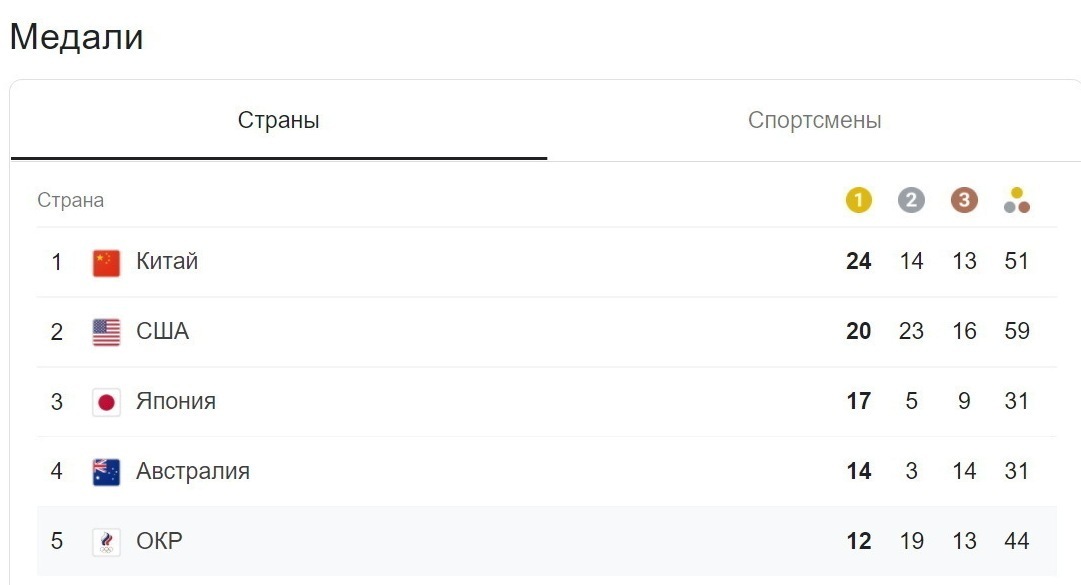Click the Japan flag icon
This screenshot has width=1081, height=585.
(x=106, y=402)
